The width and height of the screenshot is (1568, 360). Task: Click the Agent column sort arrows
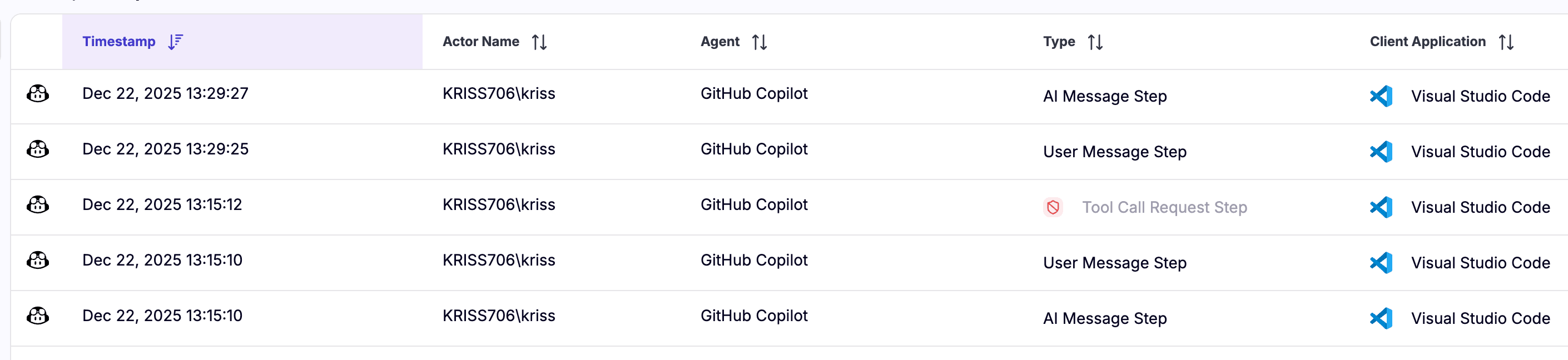pos(759,42)
